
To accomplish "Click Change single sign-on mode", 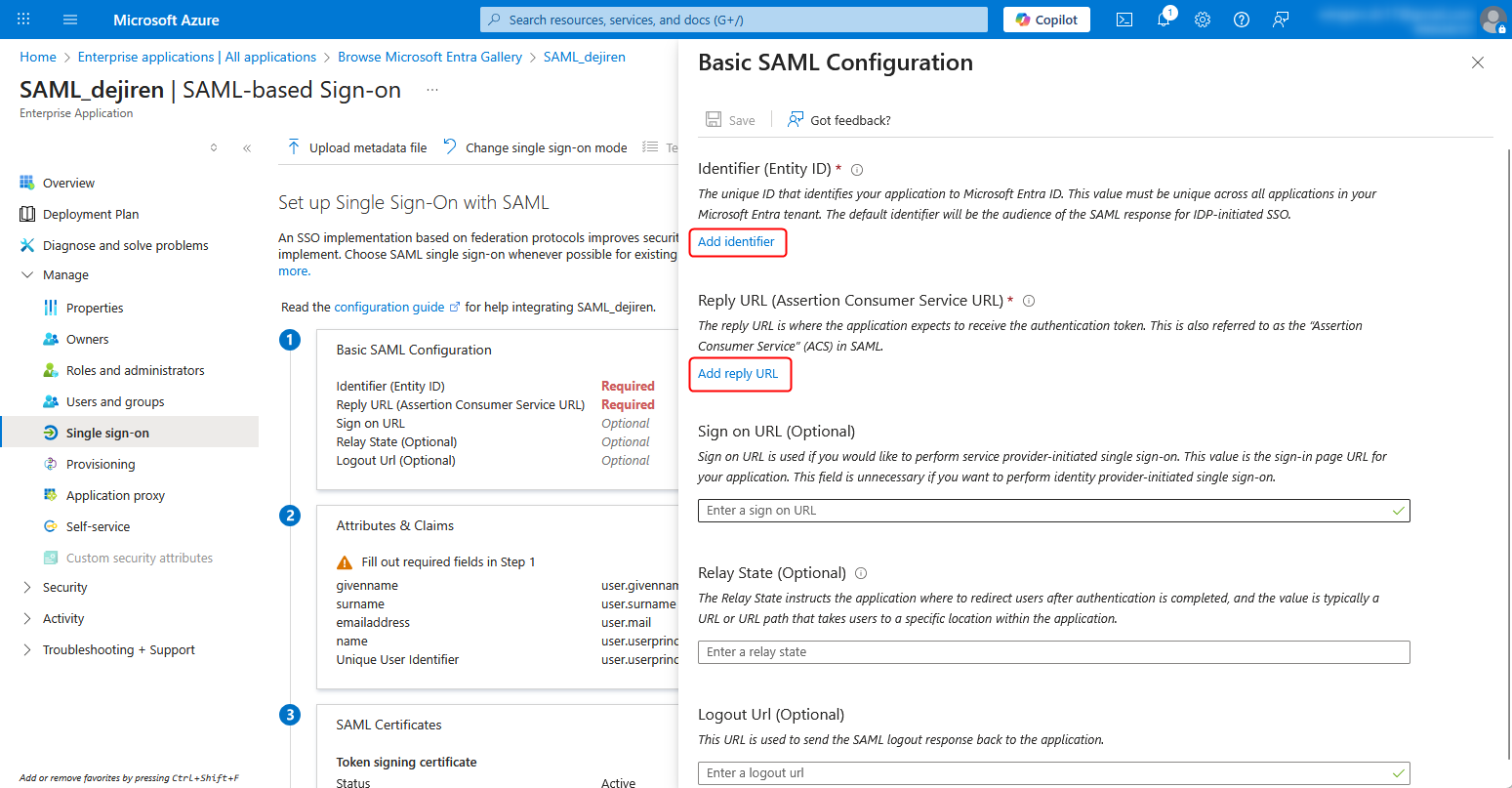I will [x=535, y=147].
